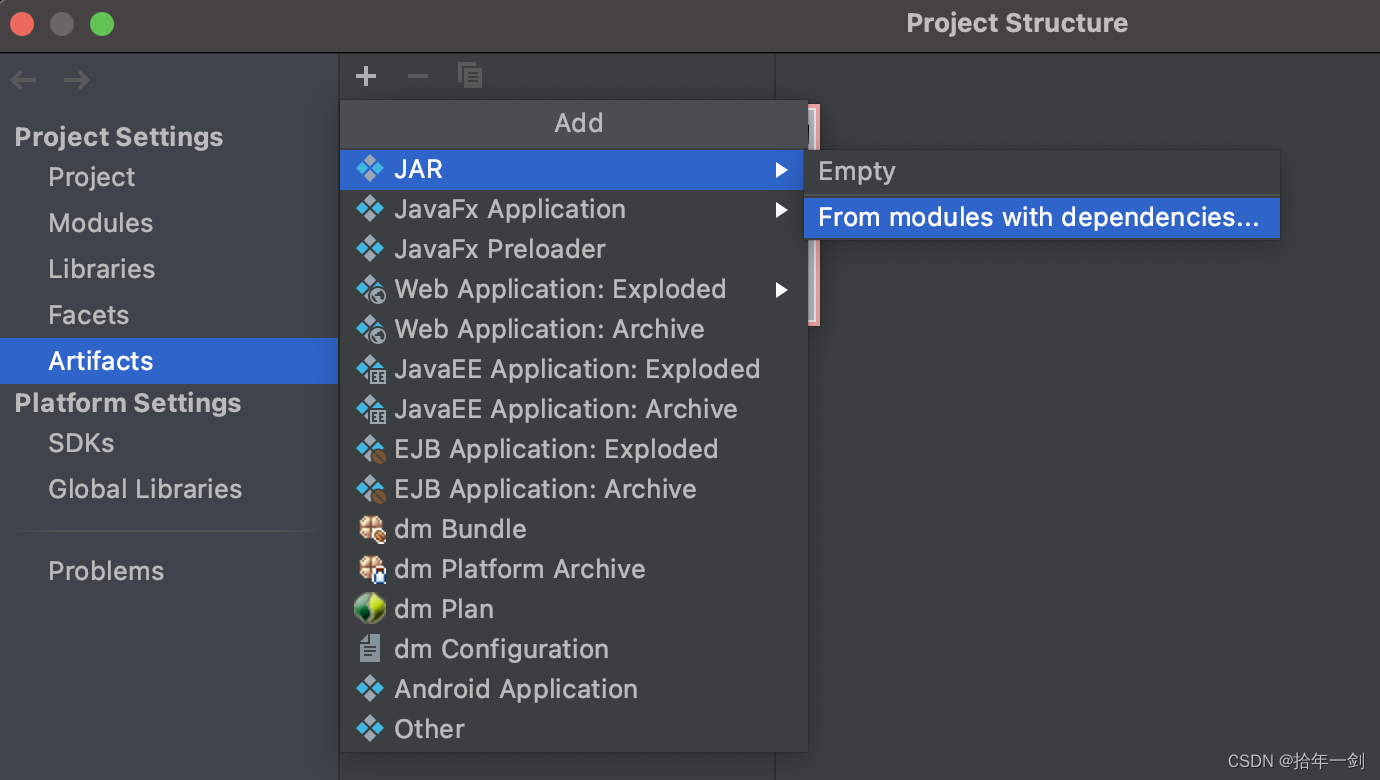Viewport: 1380px width, 780px height.
Task: Expand the JAR submenu arrow
Action: [783, 169]
